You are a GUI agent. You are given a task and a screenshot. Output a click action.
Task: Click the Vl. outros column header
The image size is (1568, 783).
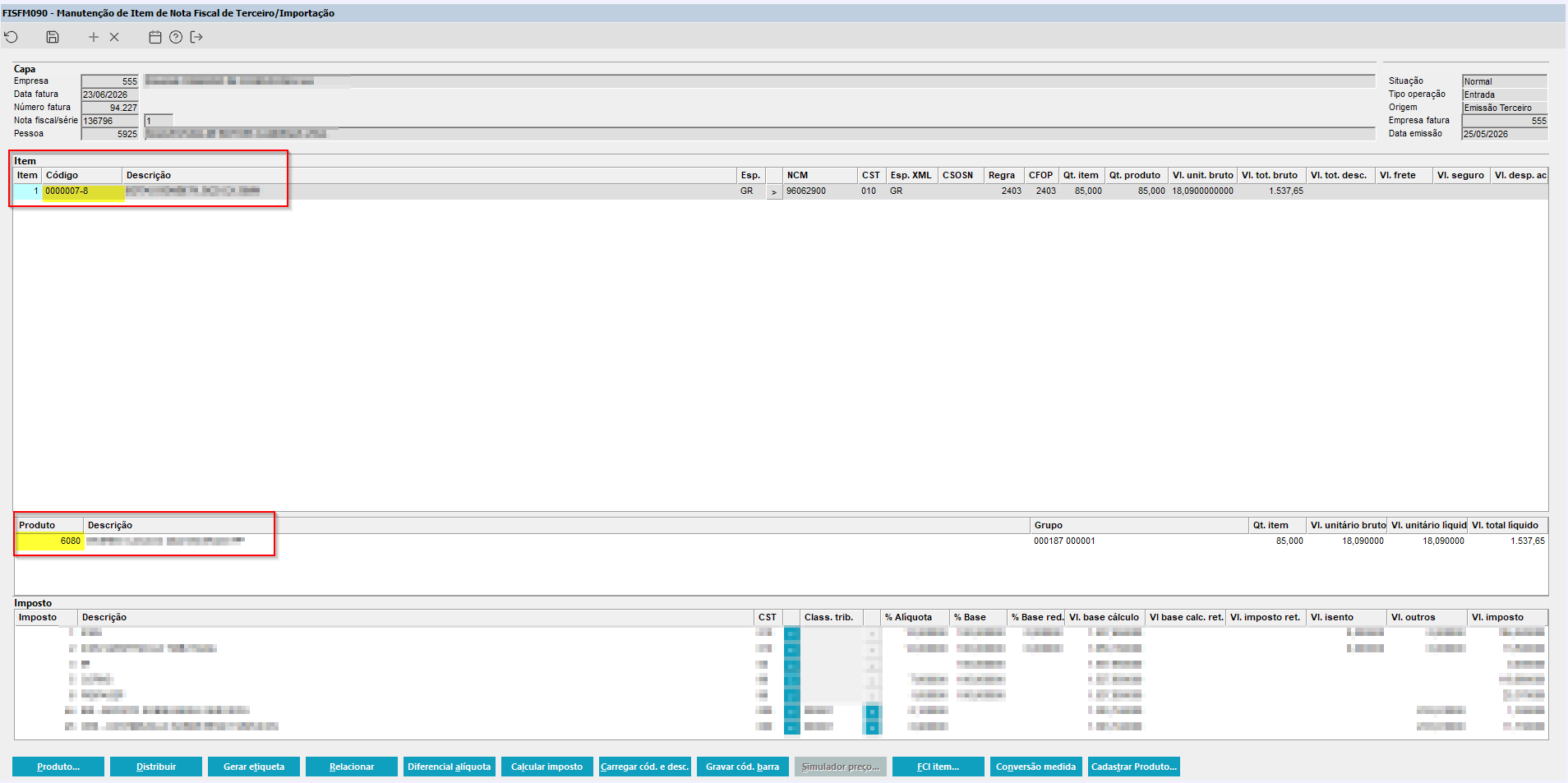1426,617
